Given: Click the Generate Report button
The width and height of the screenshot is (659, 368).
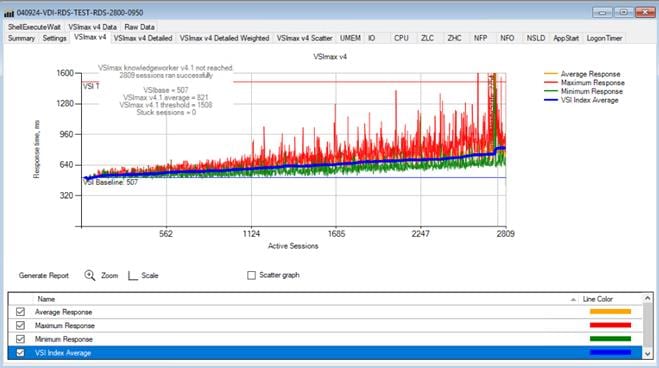Looking at the screenshot, I should pos(44,276).
